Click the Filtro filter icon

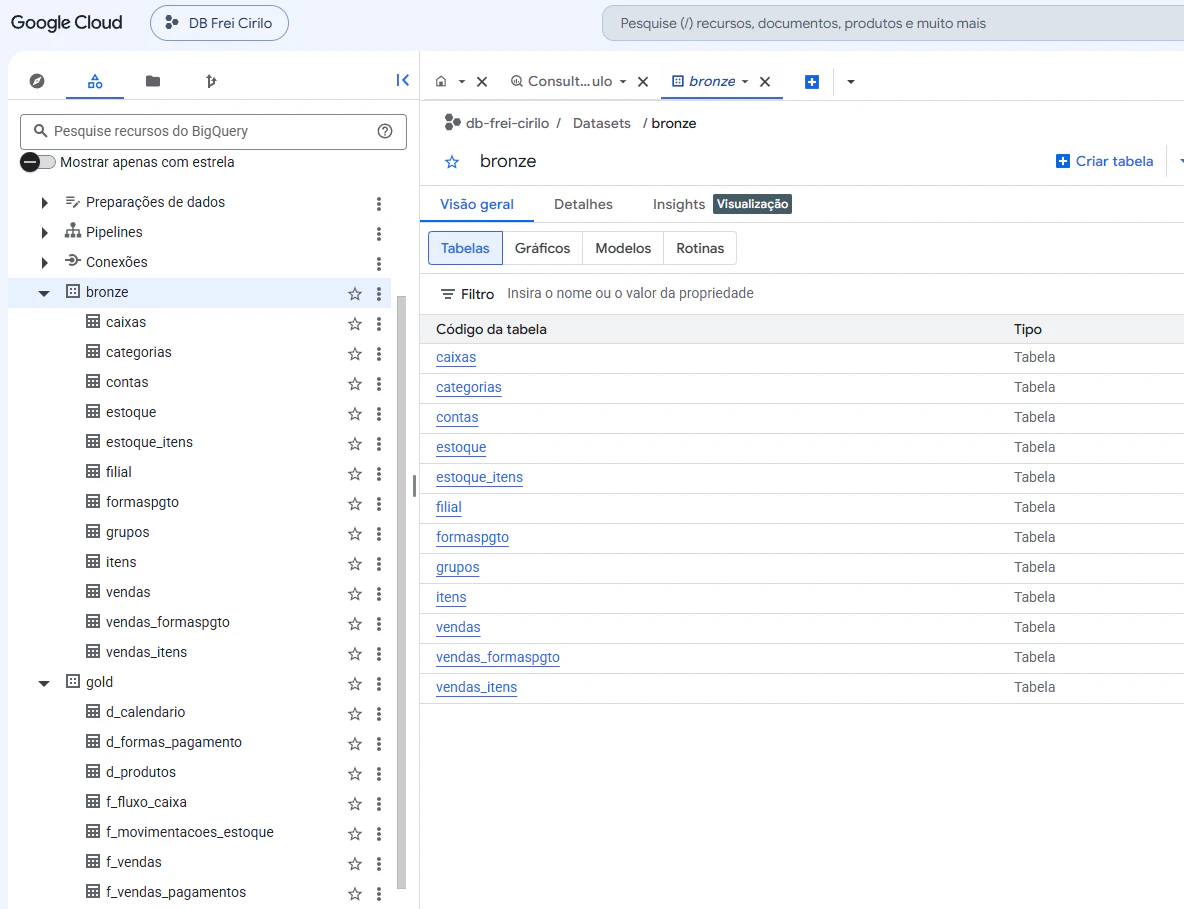(x=448, y=294)
